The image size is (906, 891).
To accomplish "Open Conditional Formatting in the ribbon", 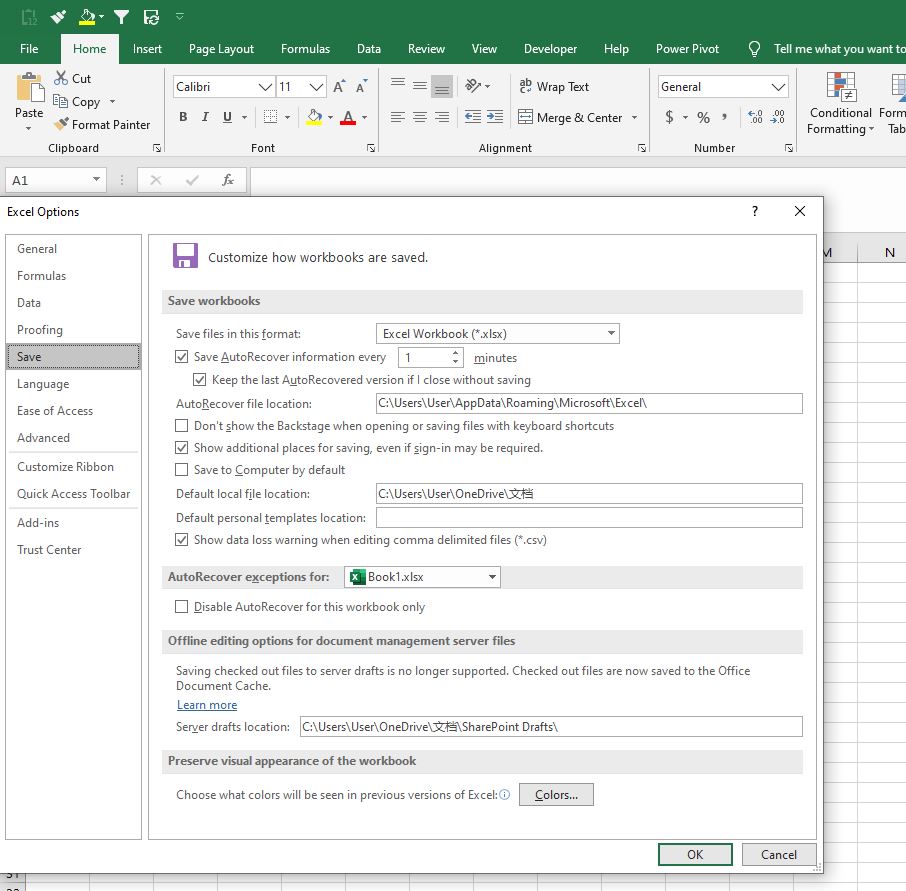I will pos(841,103).
